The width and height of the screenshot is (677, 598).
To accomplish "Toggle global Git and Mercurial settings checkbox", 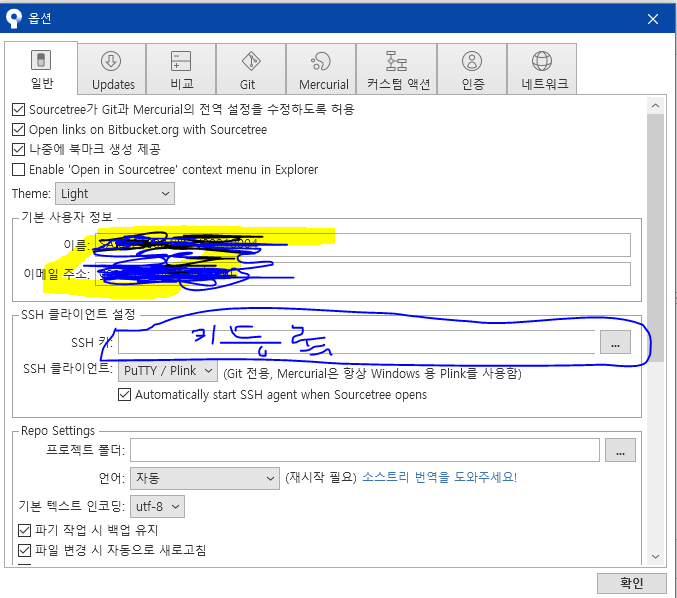I will point(19,110).
